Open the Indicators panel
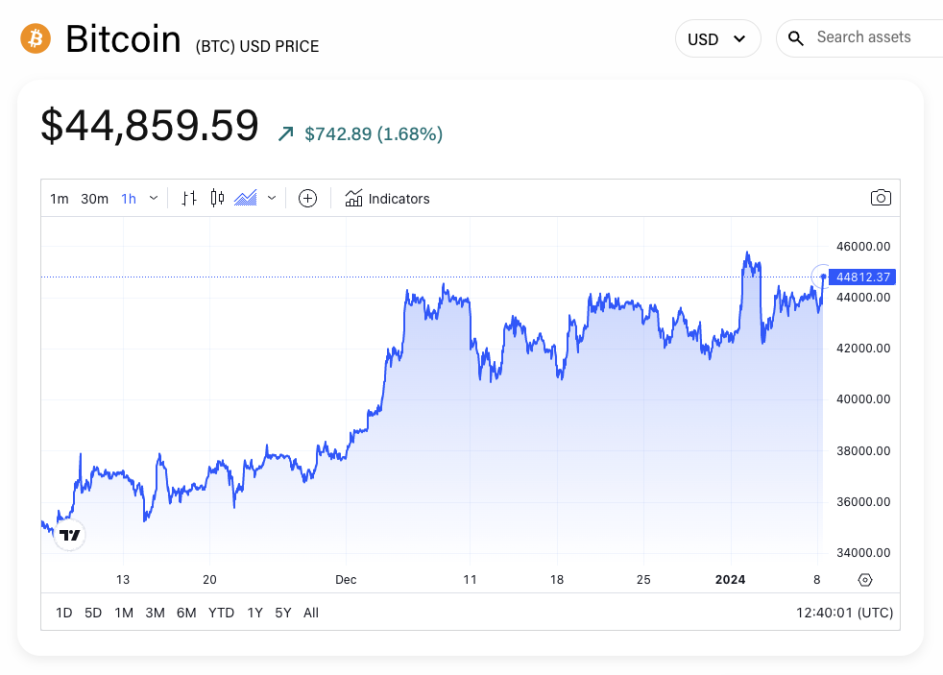This screenshot has width=943, height=675. (x=387, y=198)
